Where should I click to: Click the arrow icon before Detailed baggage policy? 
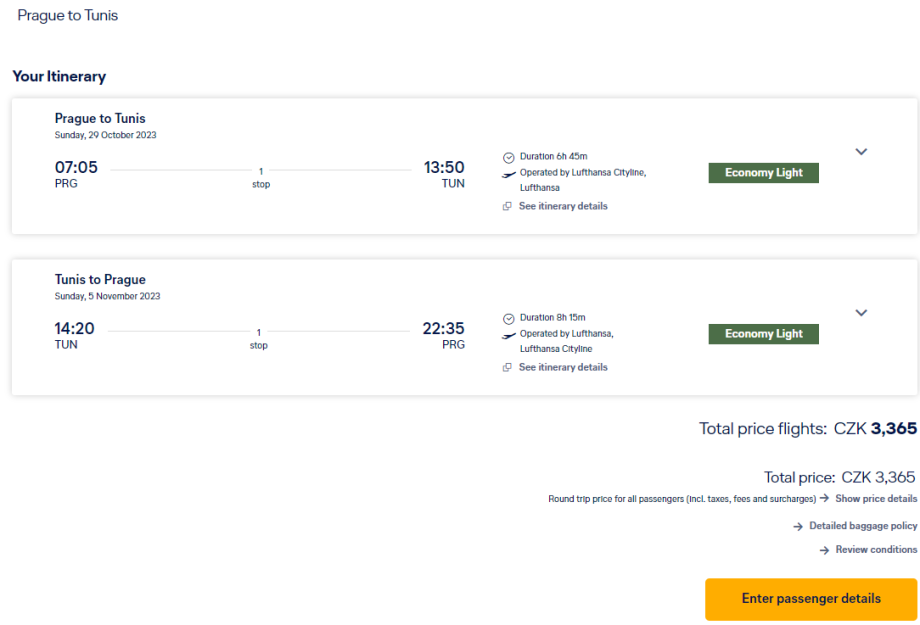click(798, 526)
